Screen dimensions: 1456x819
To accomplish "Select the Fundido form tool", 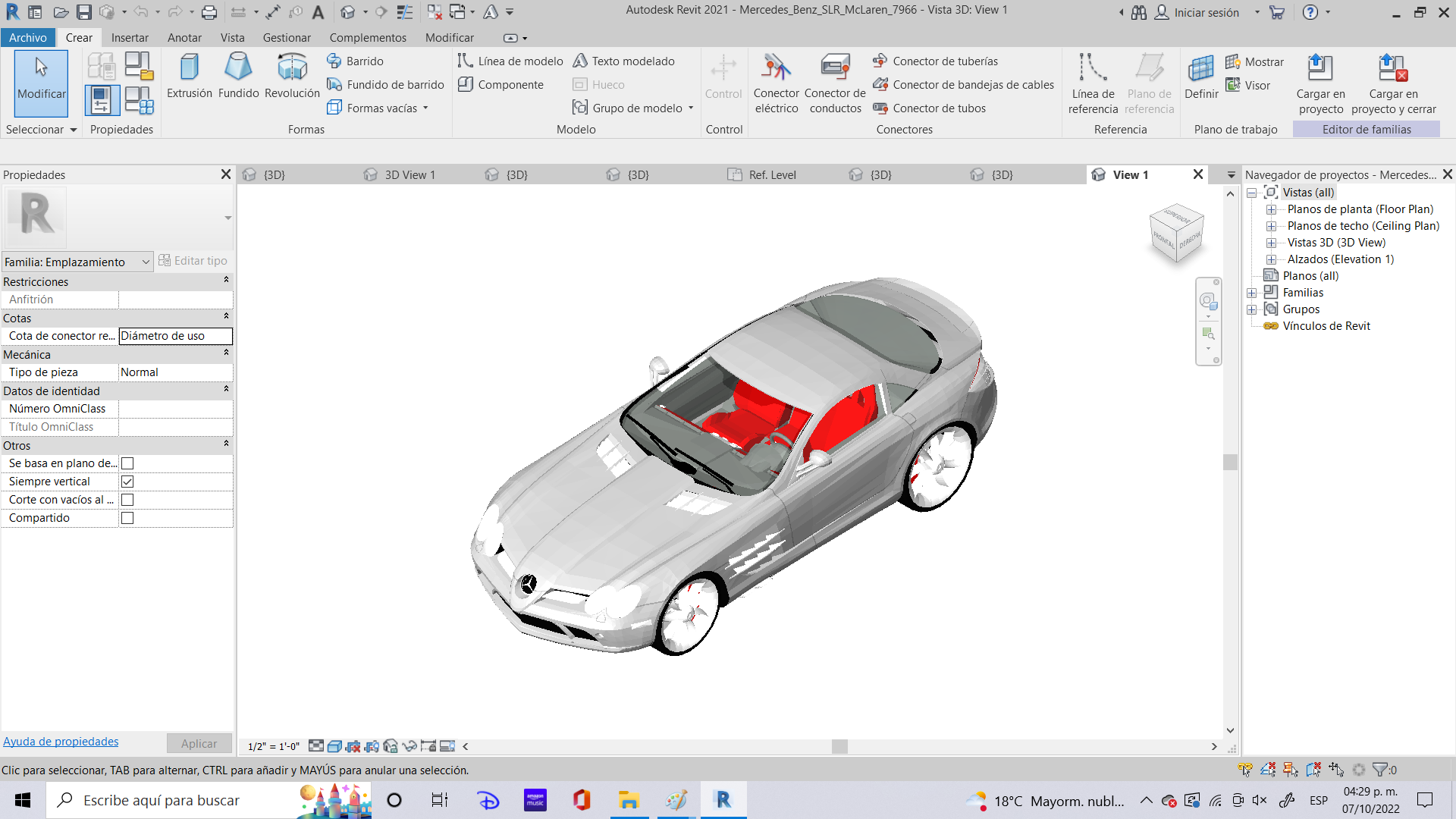I will point(238,76).
